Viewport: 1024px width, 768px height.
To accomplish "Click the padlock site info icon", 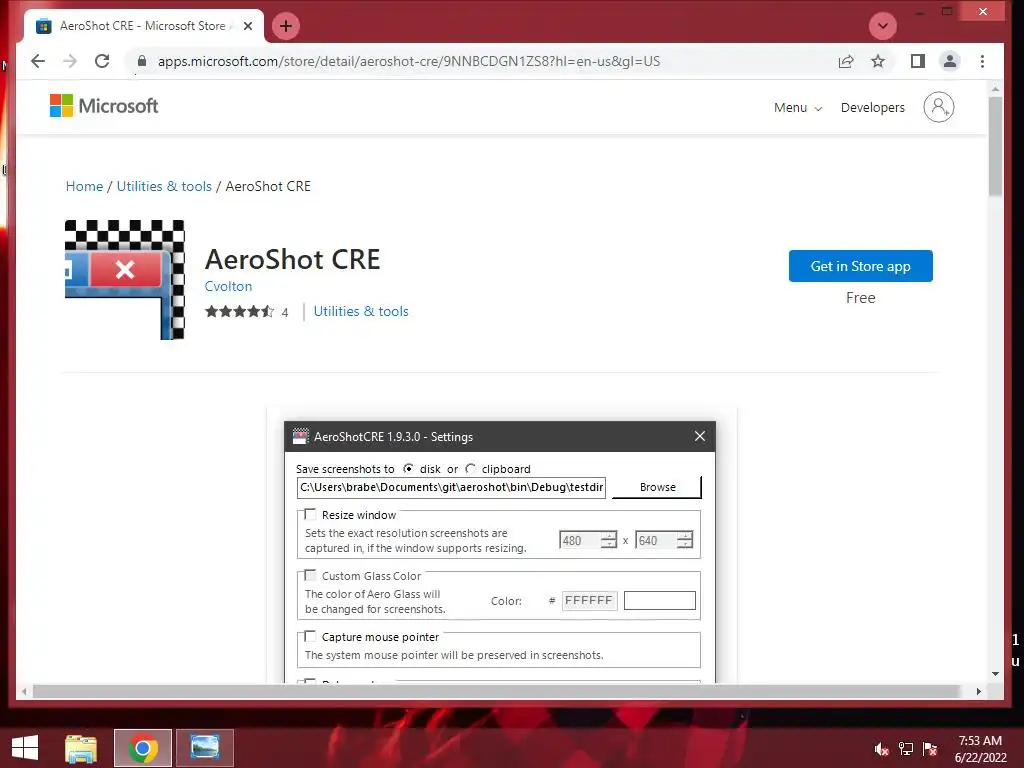I will pyautogui.click(x=142, y=61).
